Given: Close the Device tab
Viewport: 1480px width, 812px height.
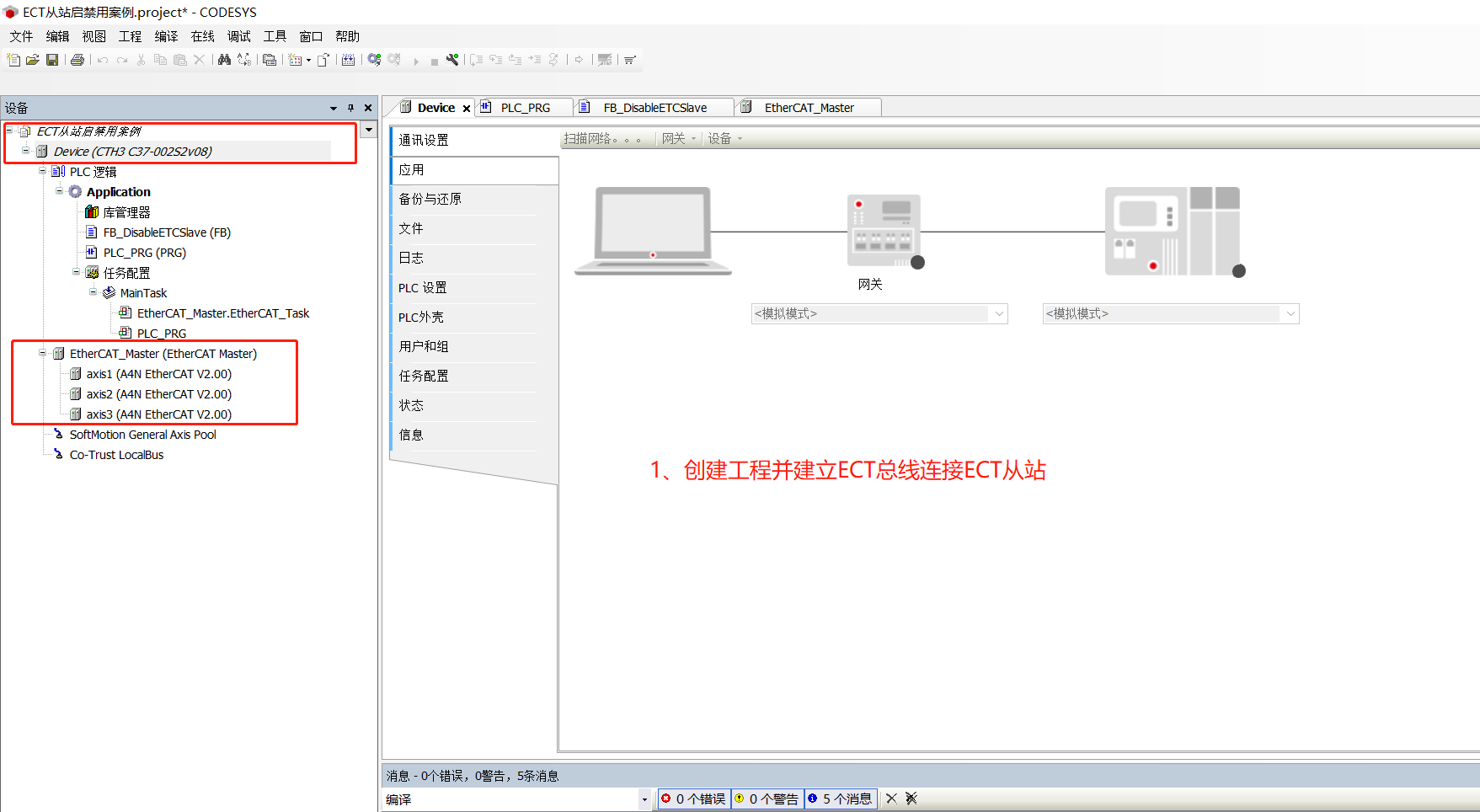Looking at the screenshot, I should (467, 108).
